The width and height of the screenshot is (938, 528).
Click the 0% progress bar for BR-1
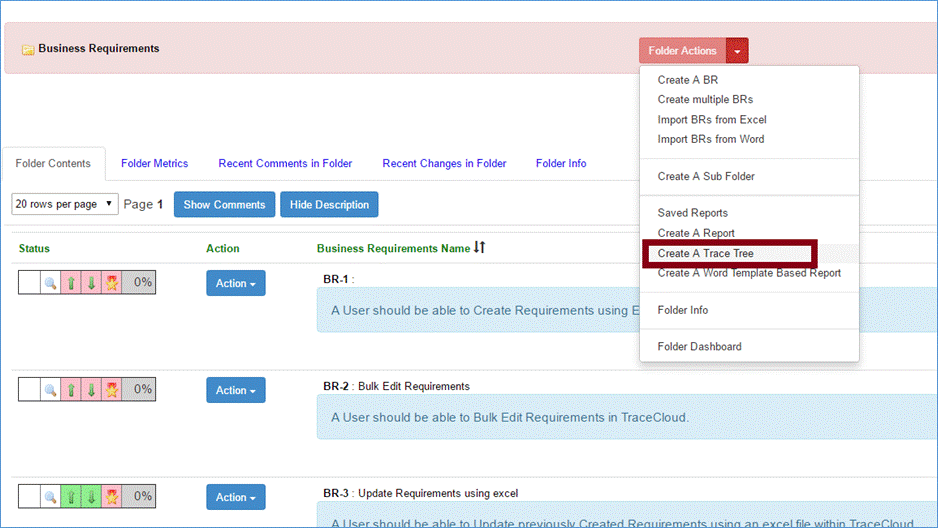tap(139, 283)
